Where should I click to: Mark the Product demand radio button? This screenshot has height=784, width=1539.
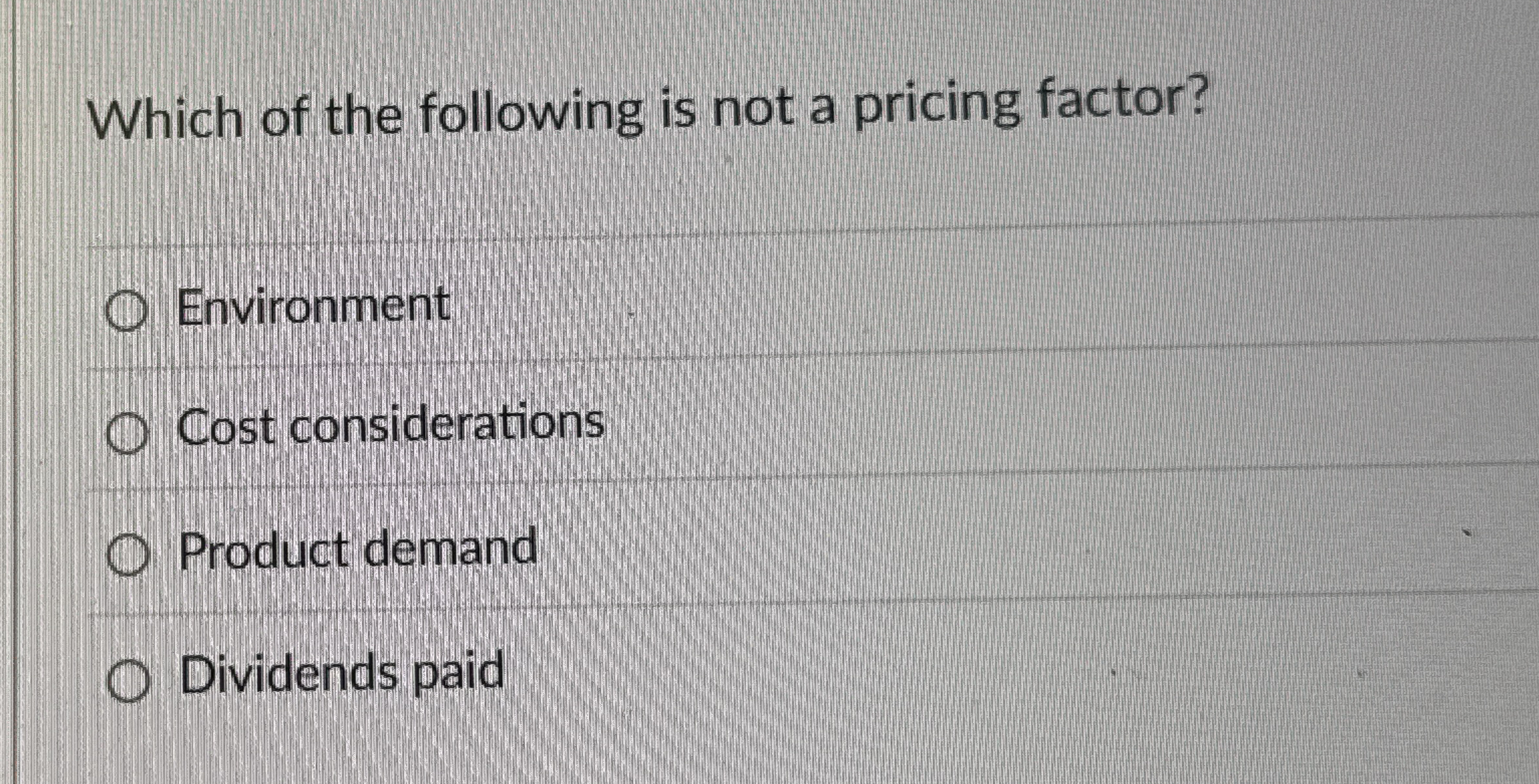click(128, 555)
